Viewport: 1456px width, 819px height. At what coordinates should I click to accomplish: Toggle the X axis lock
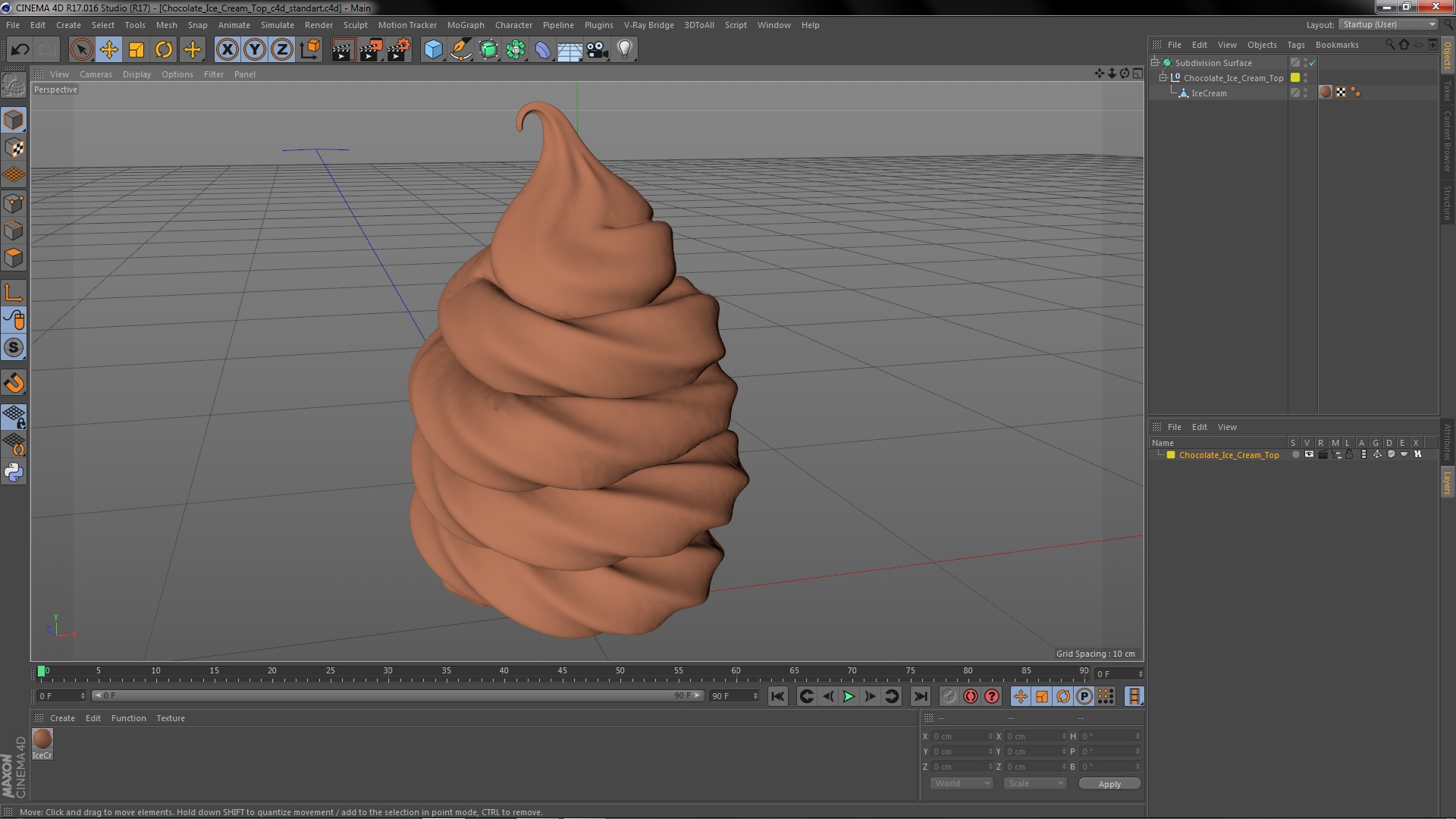click(x=227, y=50)
